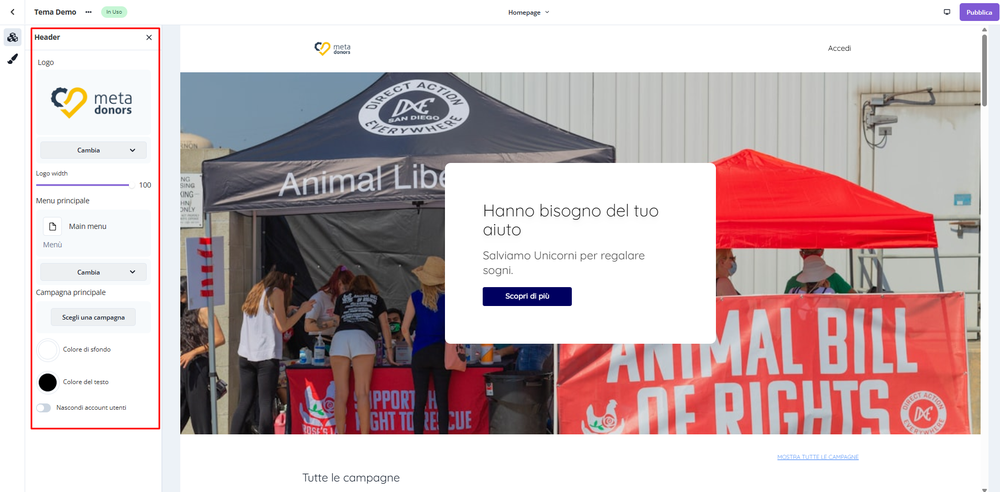
Task: Open the sections icon in left sidebar
Action: [x=13, y=38]
